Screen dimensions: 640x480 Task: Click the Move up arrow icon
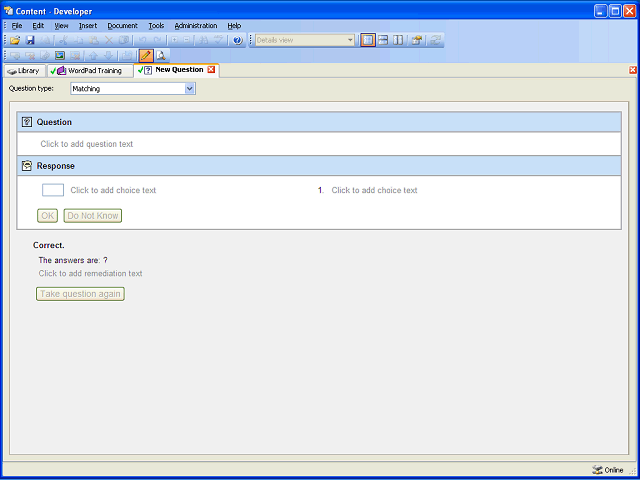click(93, 55)
